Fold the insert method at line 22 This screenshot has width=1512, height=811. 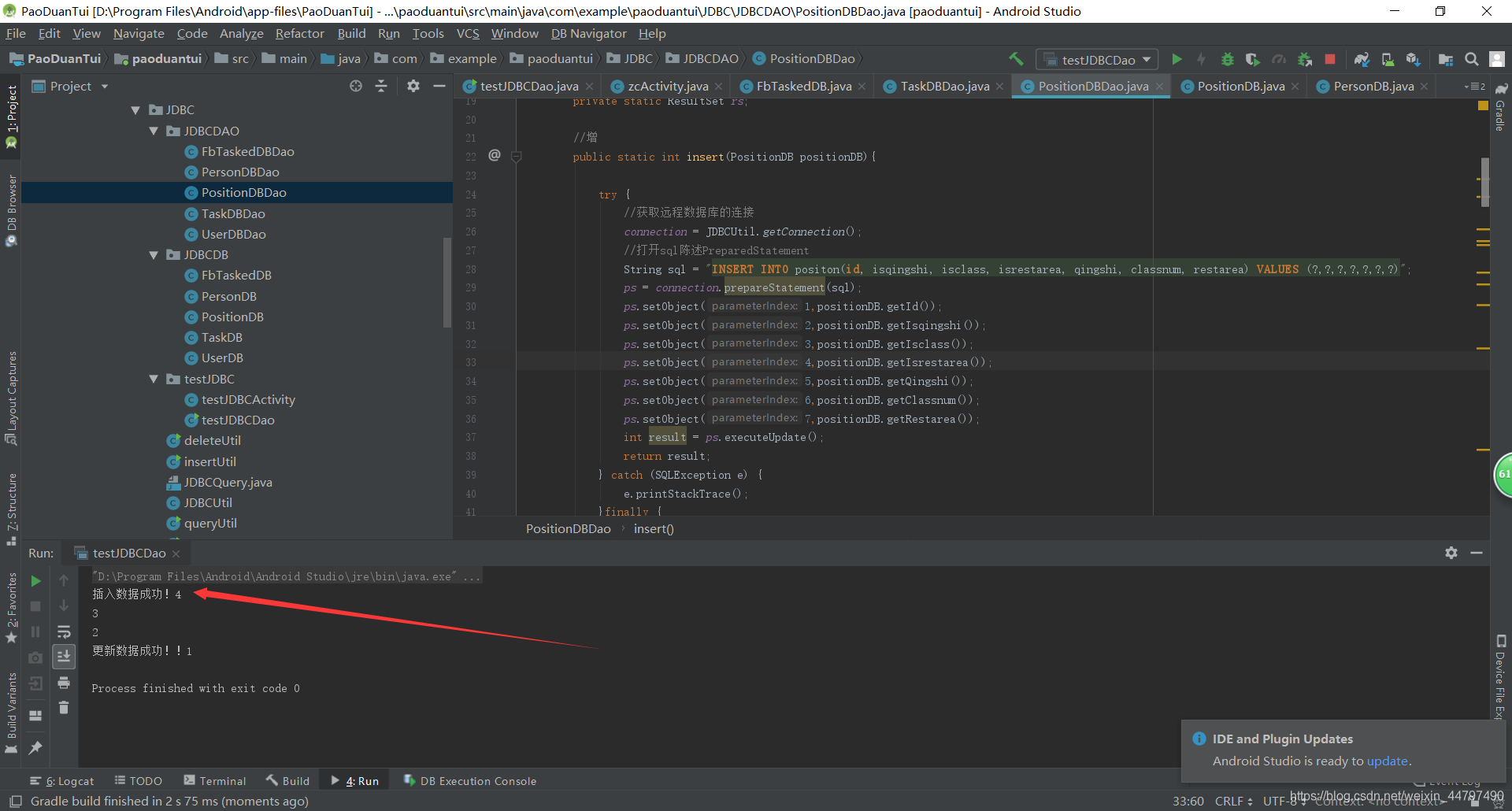coord(517,157)
